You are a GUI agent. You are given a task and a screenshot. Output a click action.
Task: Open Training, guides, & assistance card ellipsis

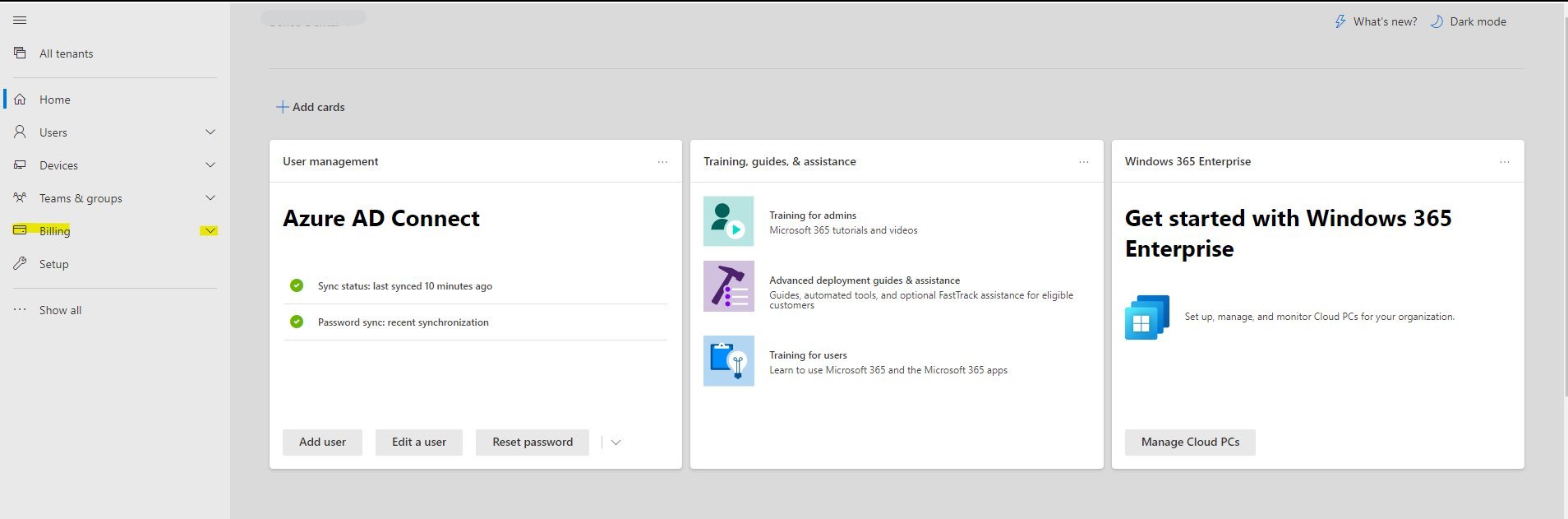pyautogui.click(x=1084, y=162)
